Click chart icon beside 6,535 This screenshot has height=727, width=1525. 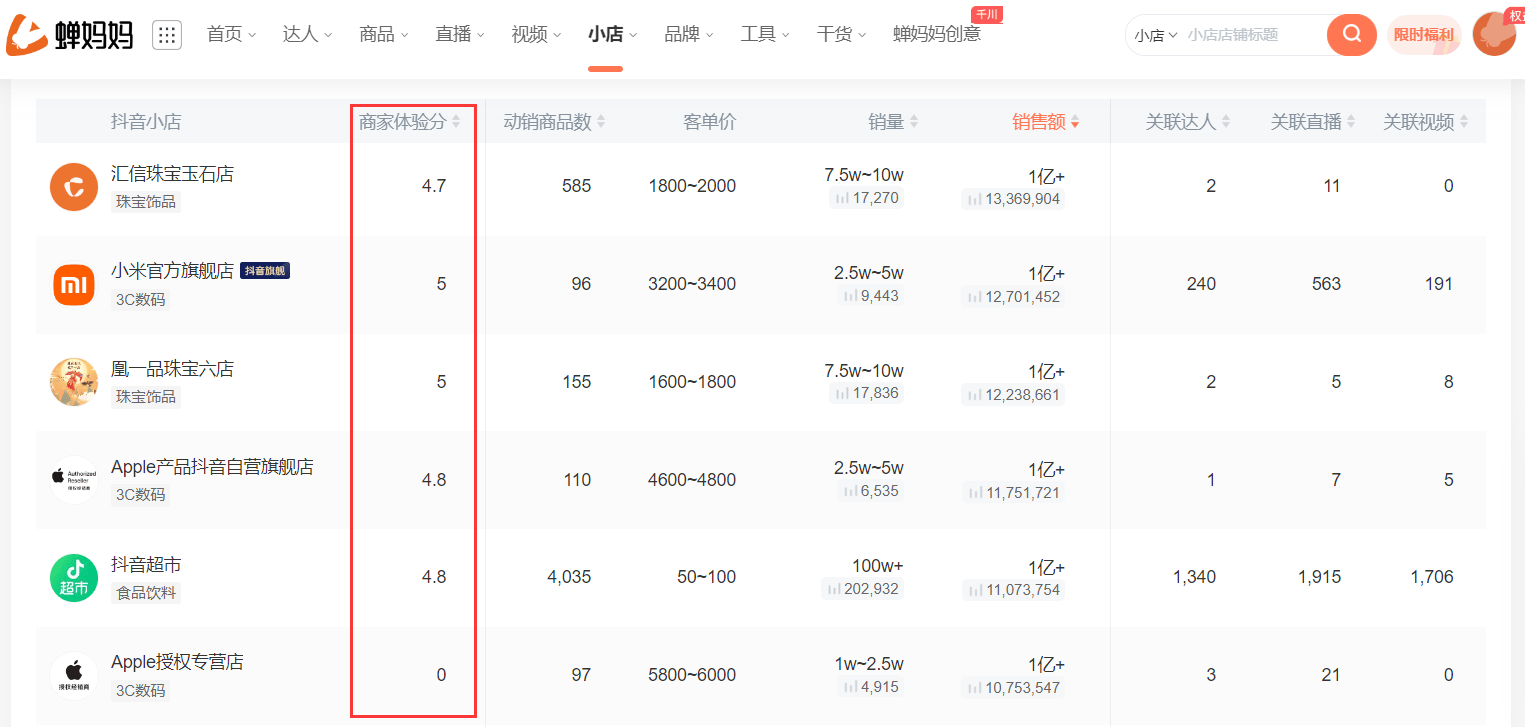click(850, 491)
